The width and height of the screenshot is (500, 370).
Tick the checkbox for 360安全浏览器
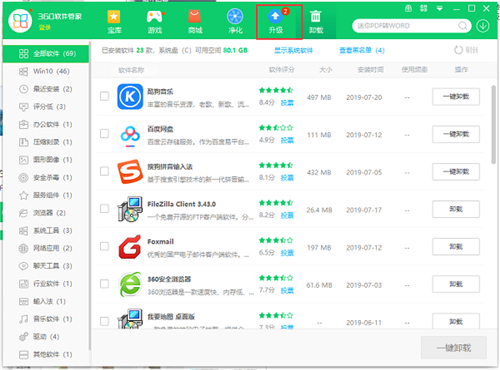click(x=104, y=284)
